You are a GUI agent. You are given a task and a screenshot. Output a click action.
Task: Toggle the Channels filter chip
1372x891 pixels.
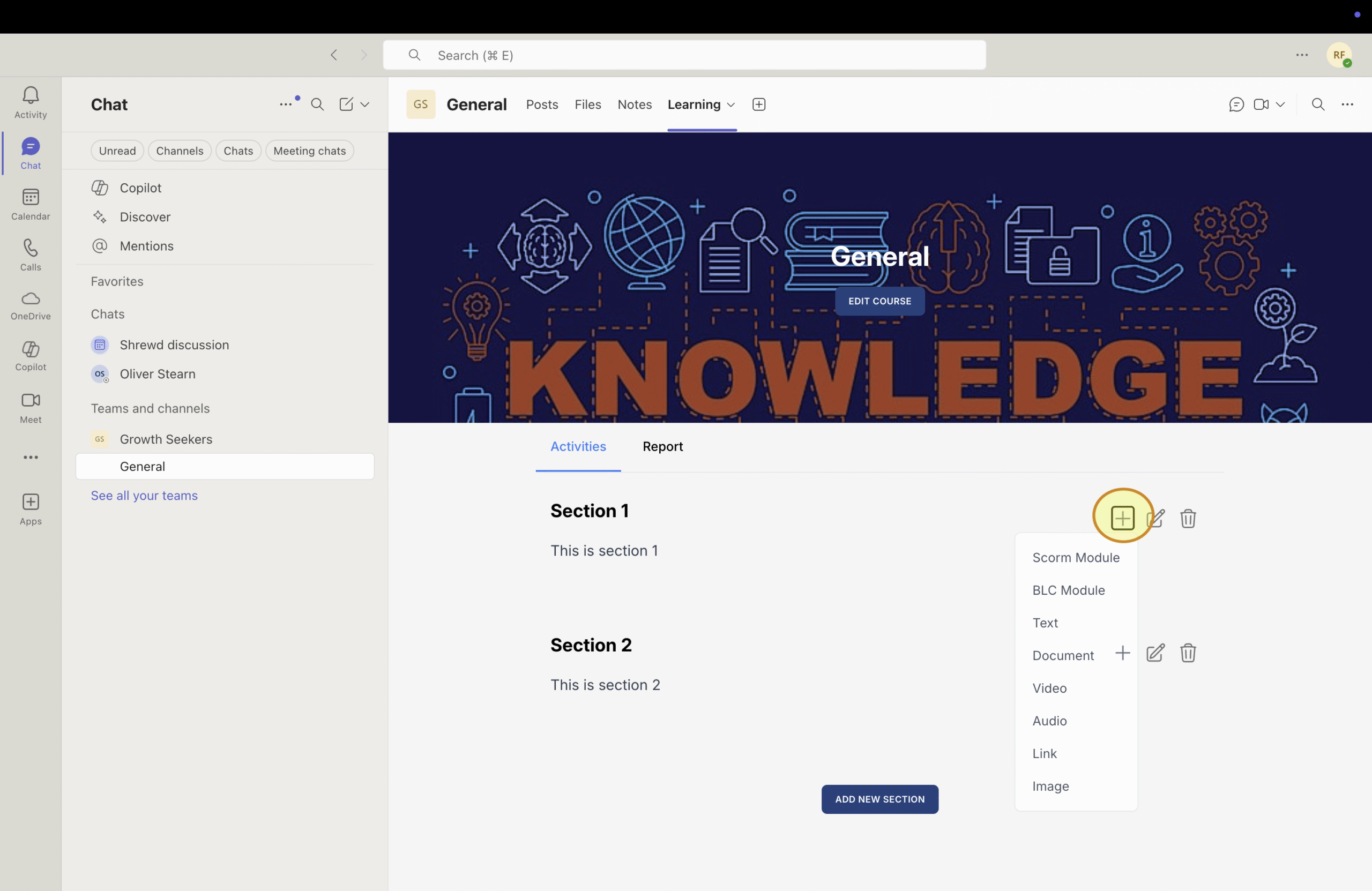180,151
